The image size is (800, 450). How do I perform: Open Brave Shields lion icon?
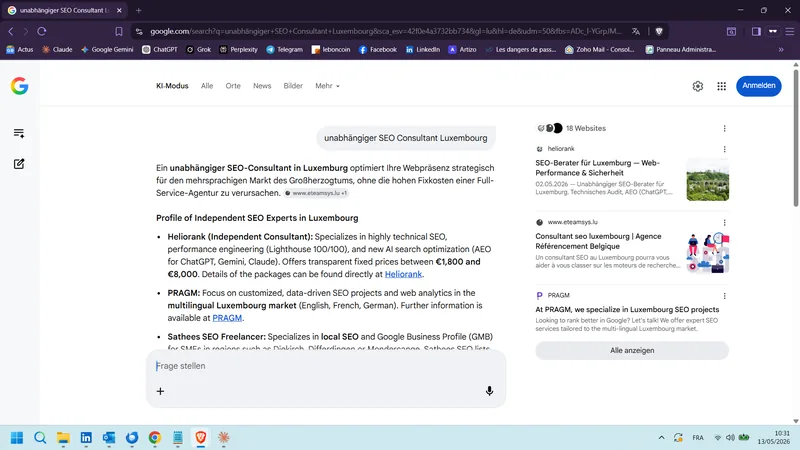pyautogui.click(x=659, y=31)
